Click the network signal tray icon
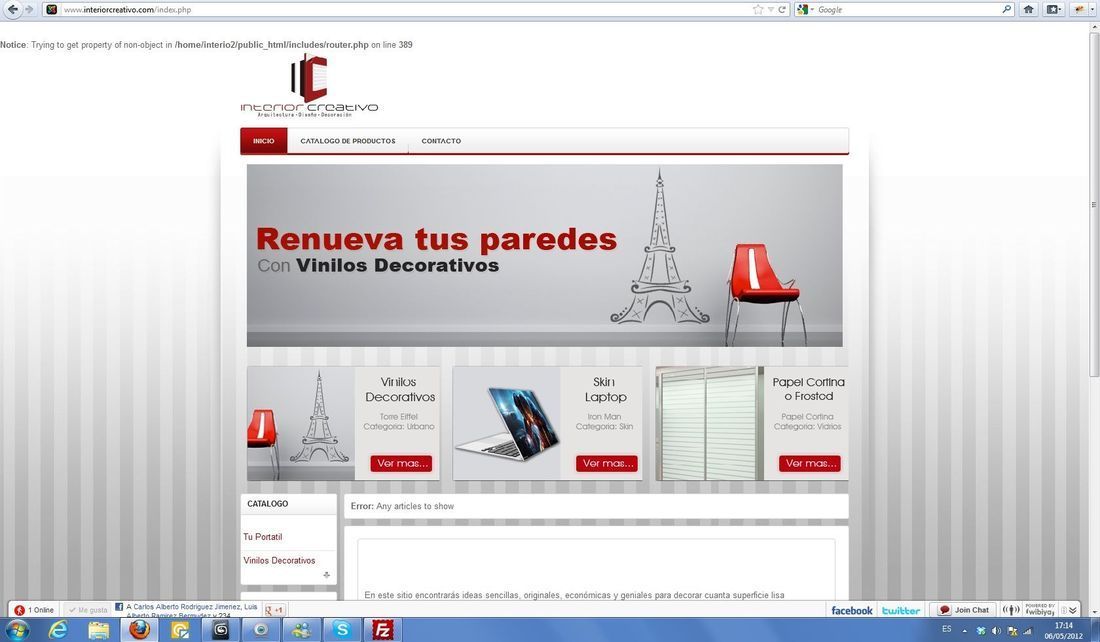Image resolution: width=1100 pixels, height=642 pixels. pos(1027,631)
